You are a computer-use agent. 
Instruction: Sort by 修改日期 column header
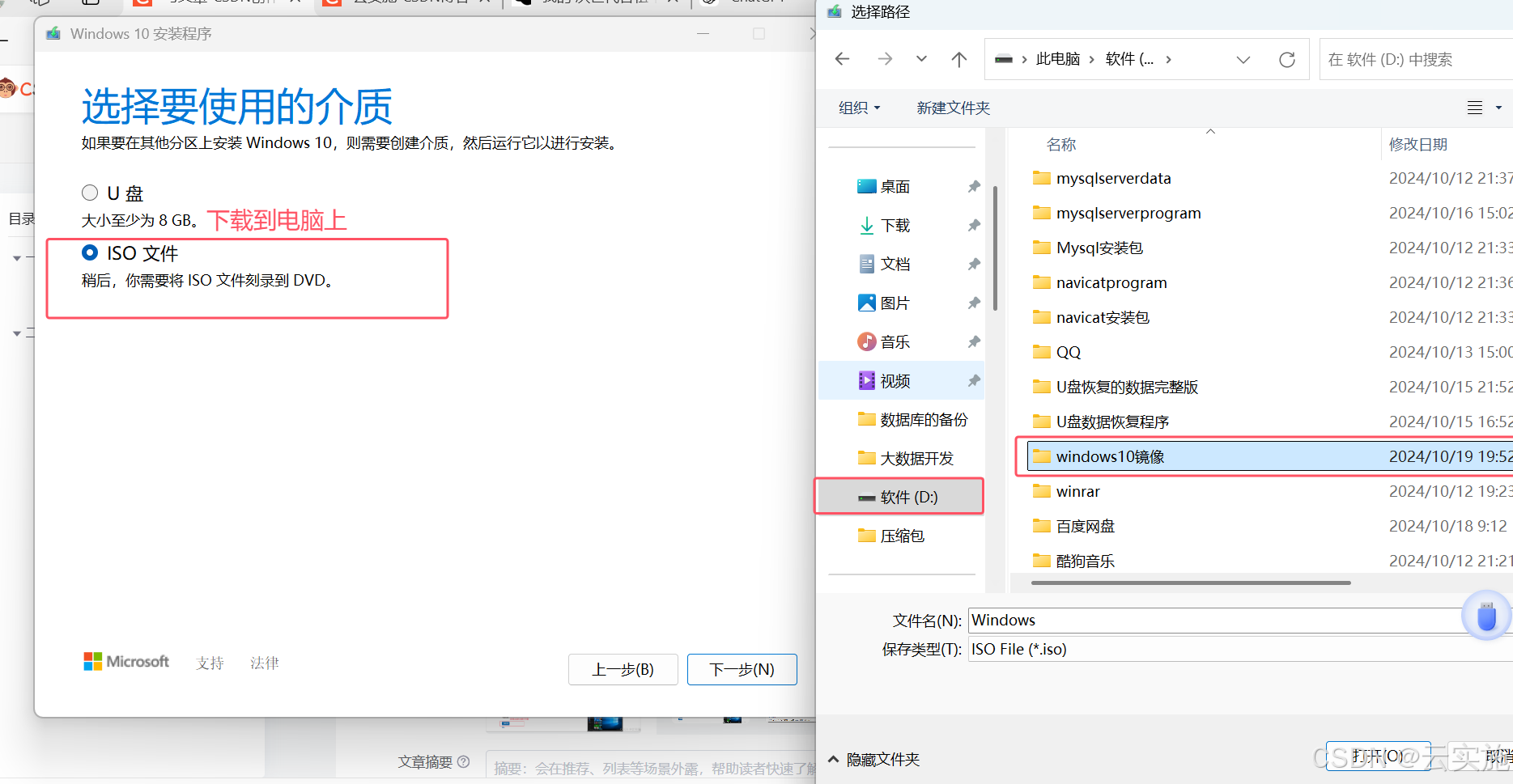(x=1418, y=144)
